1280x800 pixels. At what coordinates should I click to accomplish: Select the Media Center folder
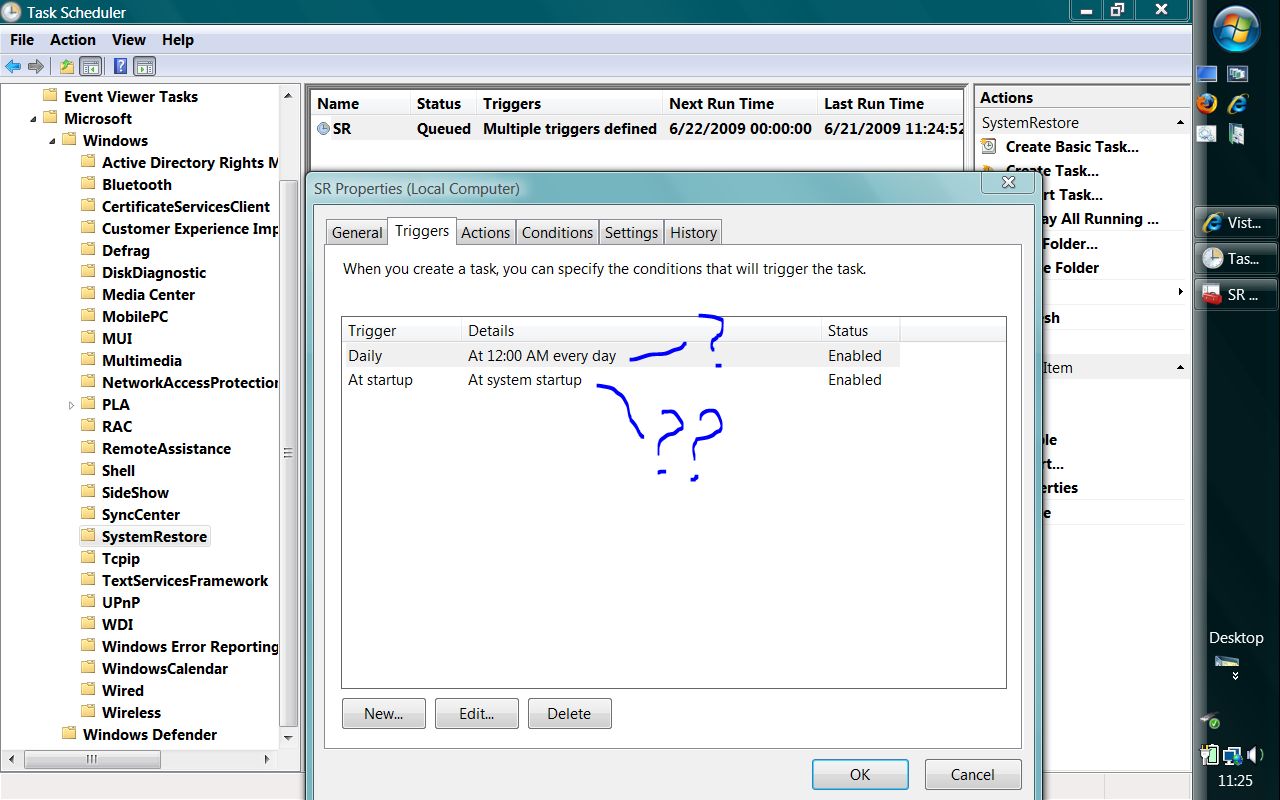pos(148,294)
